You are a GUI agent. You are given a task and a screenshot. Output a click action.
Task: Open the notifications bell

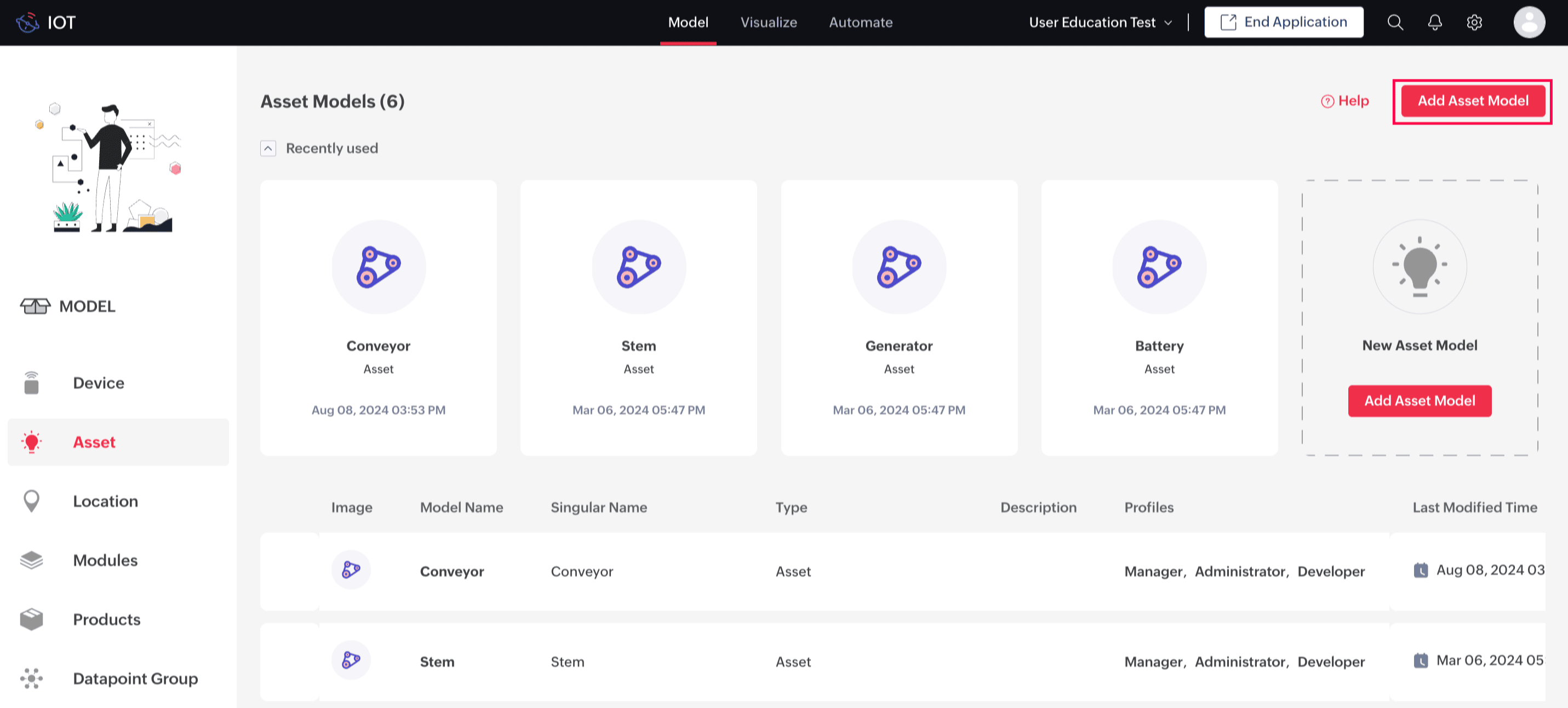coord(1435,22)
